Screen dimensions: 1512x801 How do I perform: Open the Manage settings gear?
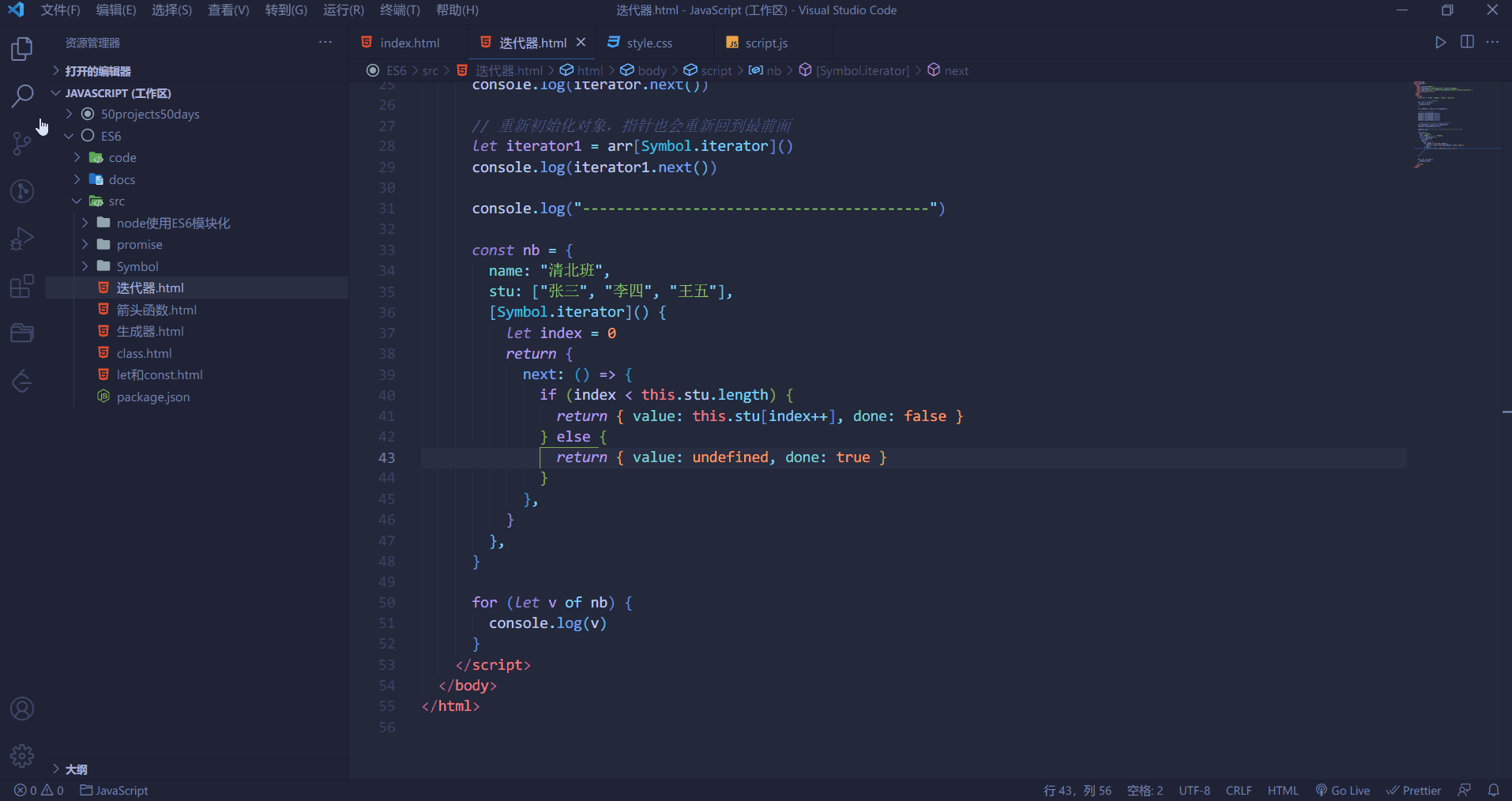[21, 756]
